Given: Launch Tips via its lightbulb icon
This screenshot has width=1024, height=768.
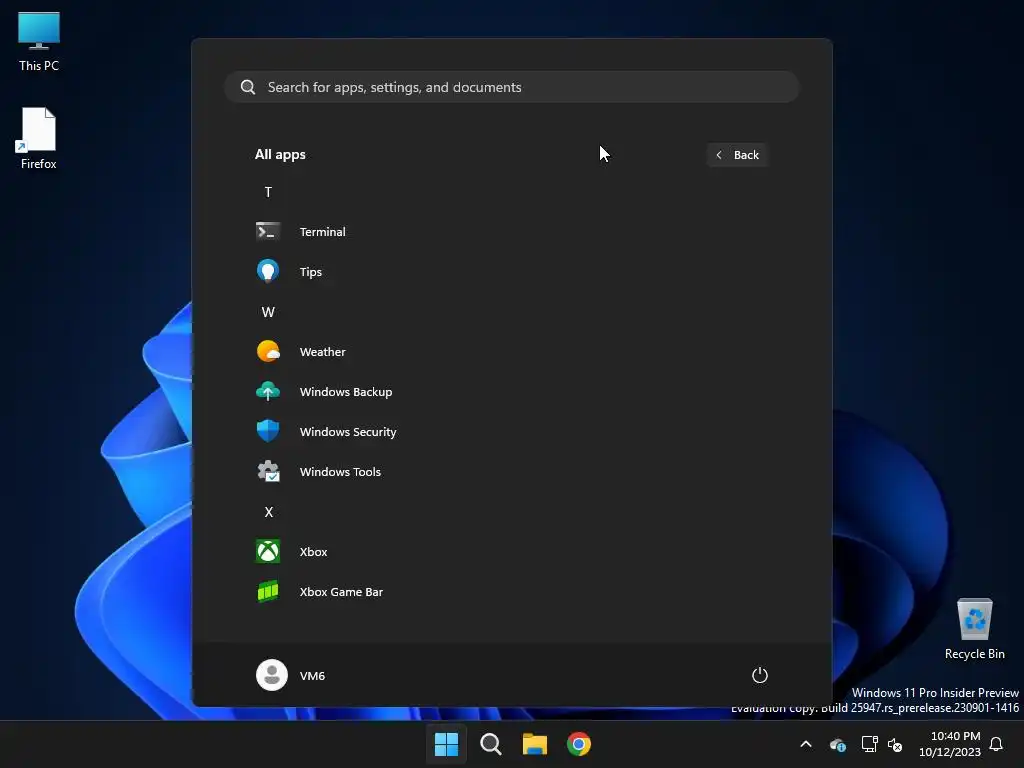Looking at the screenshot, I should [268, 271].
